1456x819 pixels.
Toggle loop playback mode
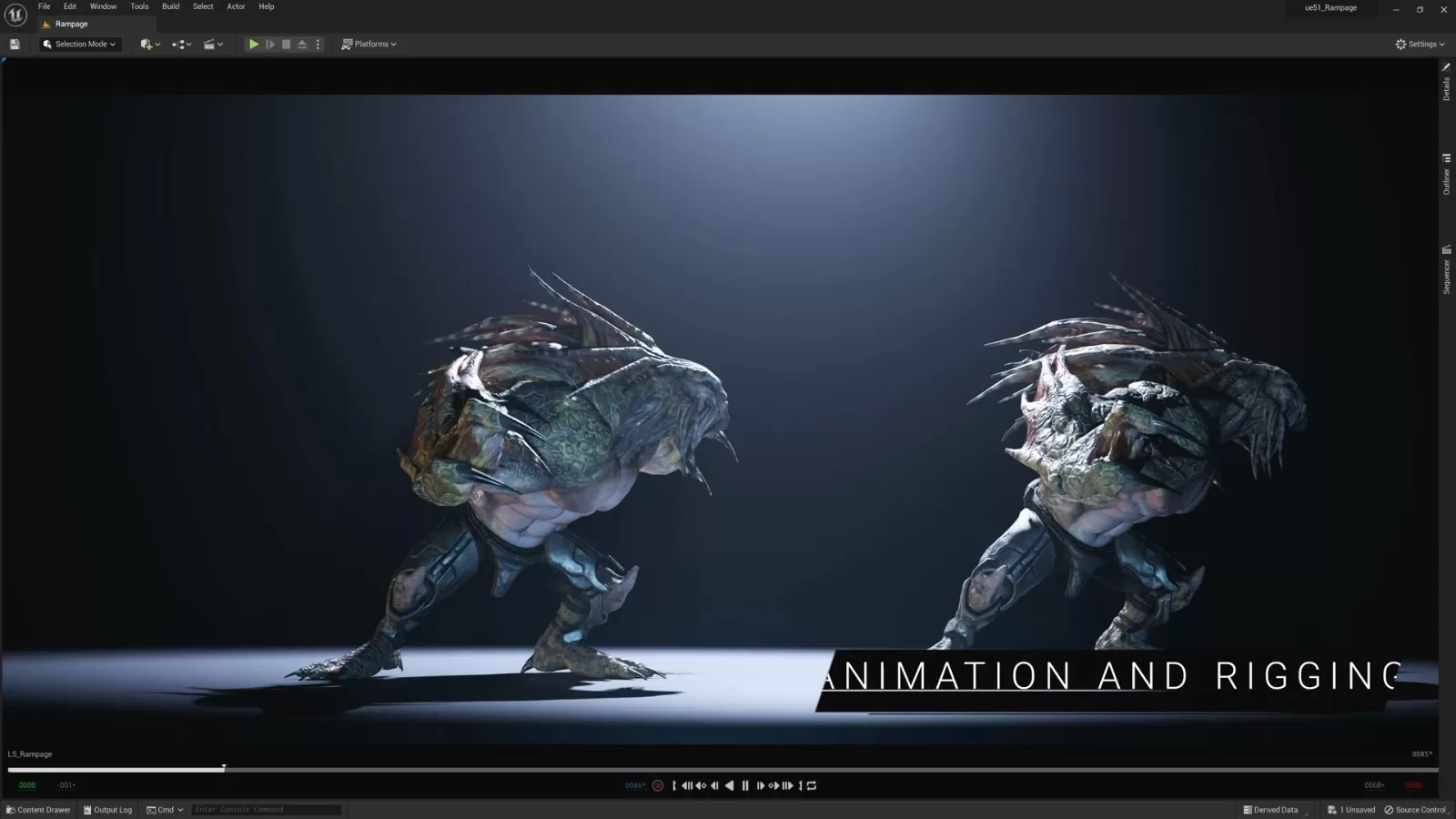coord(812,785)
